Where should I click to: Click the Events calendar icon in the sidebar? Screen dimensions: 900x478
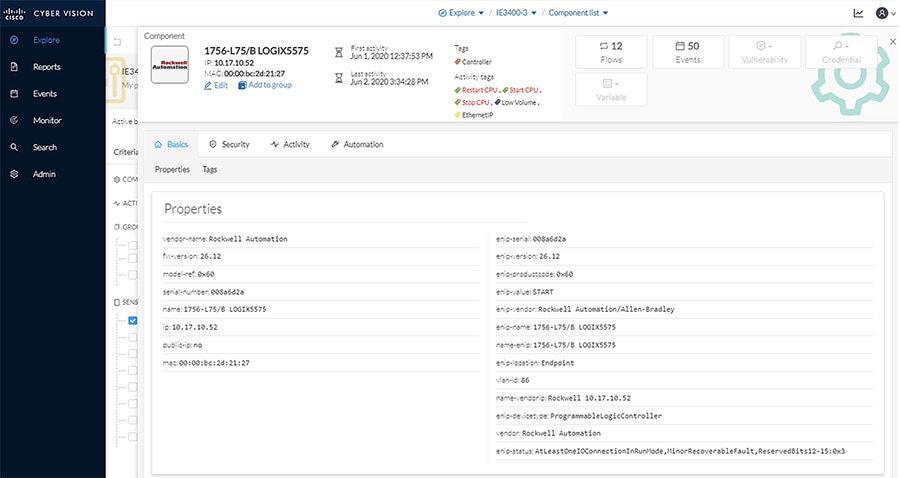pyautogui.click(x=14, y=94)
